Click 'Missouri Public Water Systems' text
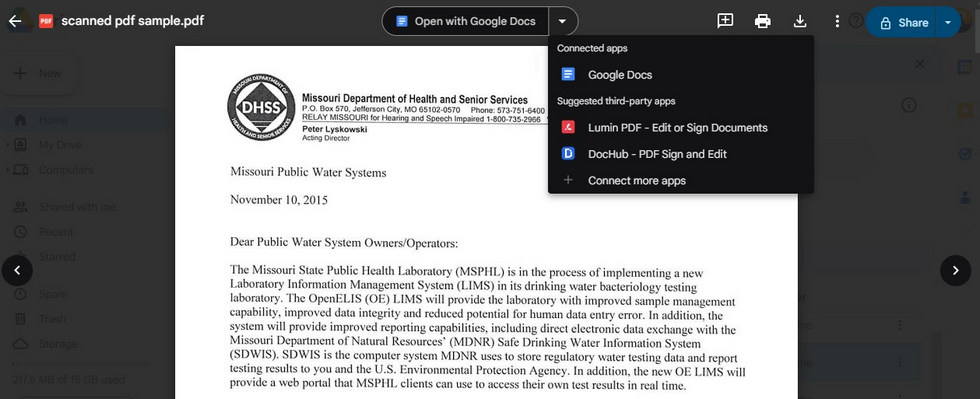Screen dimensions: 980x399 [x=308, y=173]
